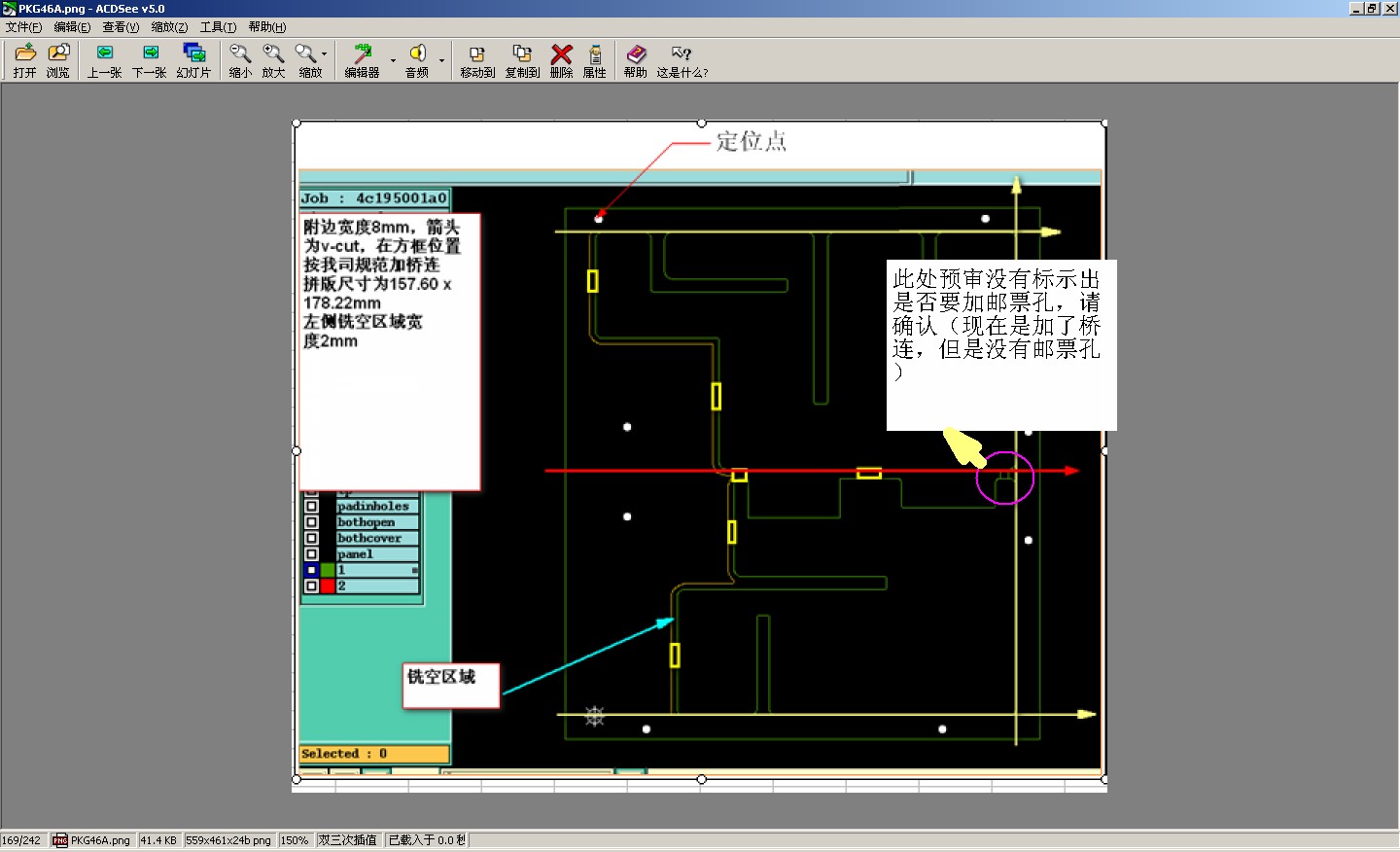Click the PNG file type icon in status bar

pos(60,840)
